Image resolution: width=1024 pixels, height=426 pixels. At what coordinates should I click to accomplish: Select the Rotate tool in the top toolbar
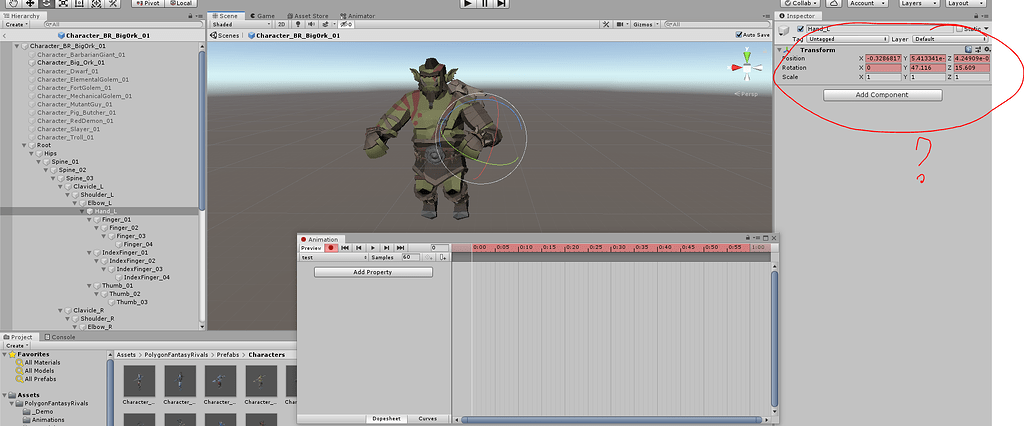tap(47, 3)
